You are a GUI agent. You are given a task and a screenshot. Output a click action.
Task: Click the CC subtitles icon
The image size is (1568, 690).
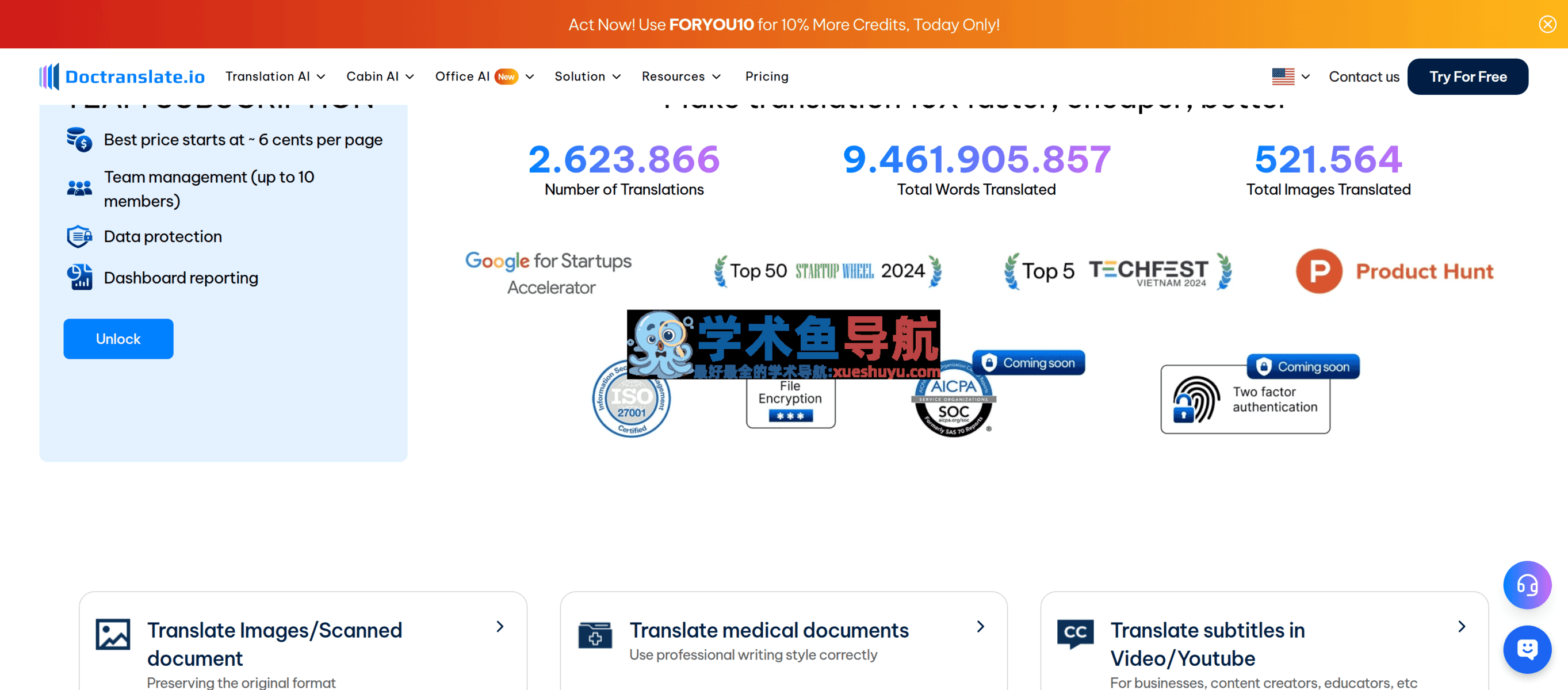(x=1075, y=634)
